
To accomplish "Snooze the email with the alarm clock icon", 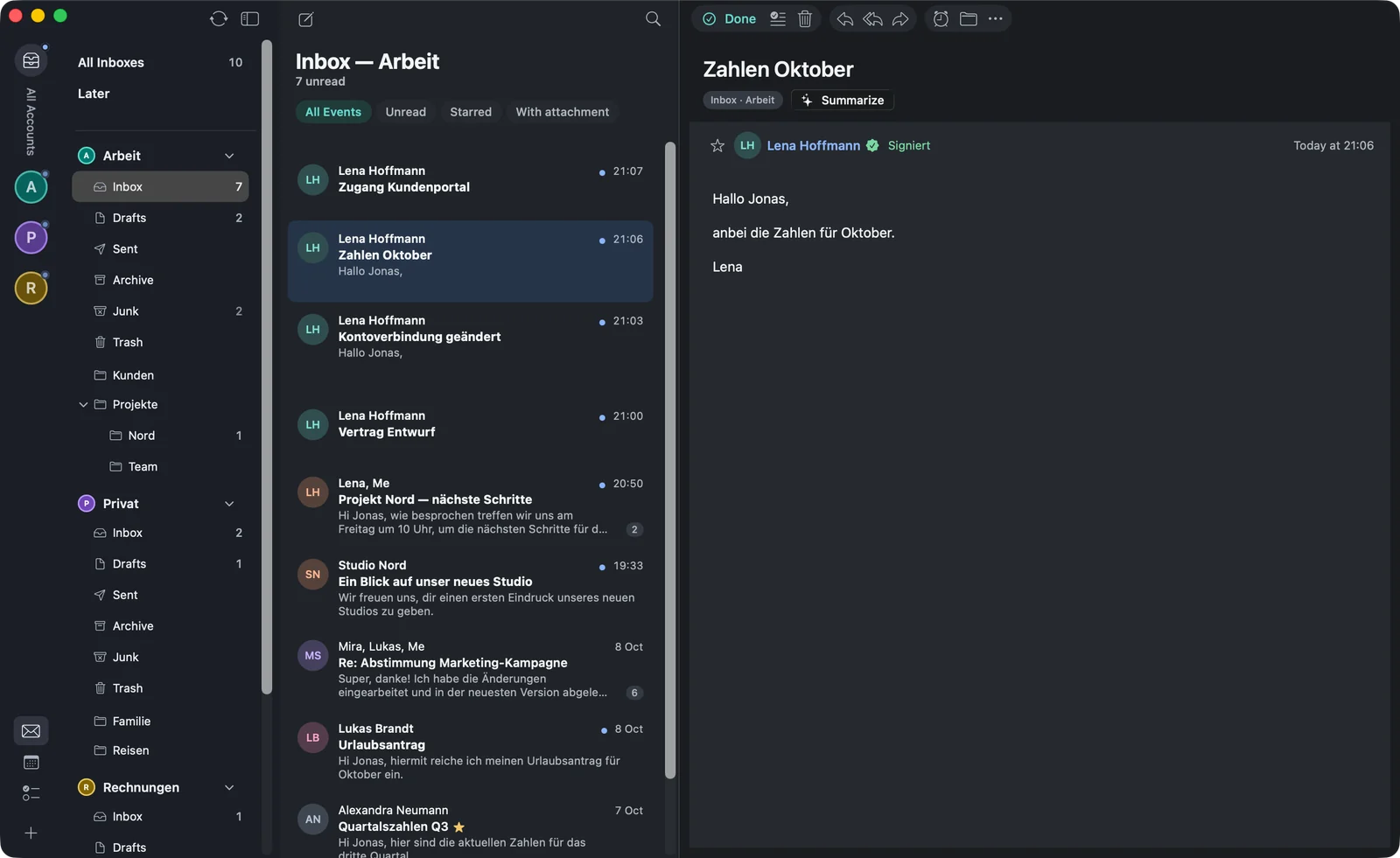I will pyautogui.click(x=941, y=18).
